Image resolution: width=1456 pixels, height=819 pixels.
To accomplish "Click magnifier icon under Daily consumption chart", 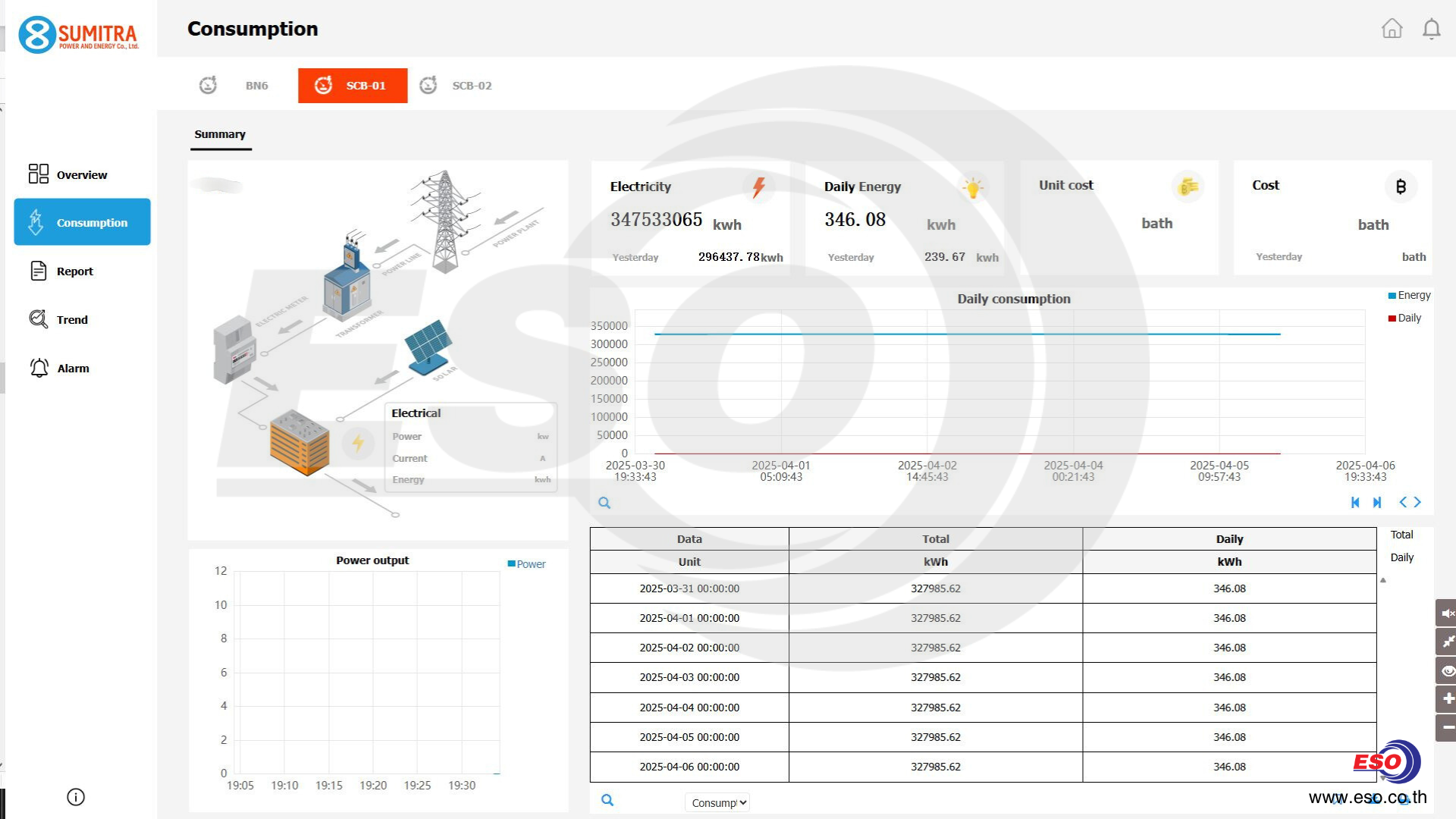I will tap(604, 503).
